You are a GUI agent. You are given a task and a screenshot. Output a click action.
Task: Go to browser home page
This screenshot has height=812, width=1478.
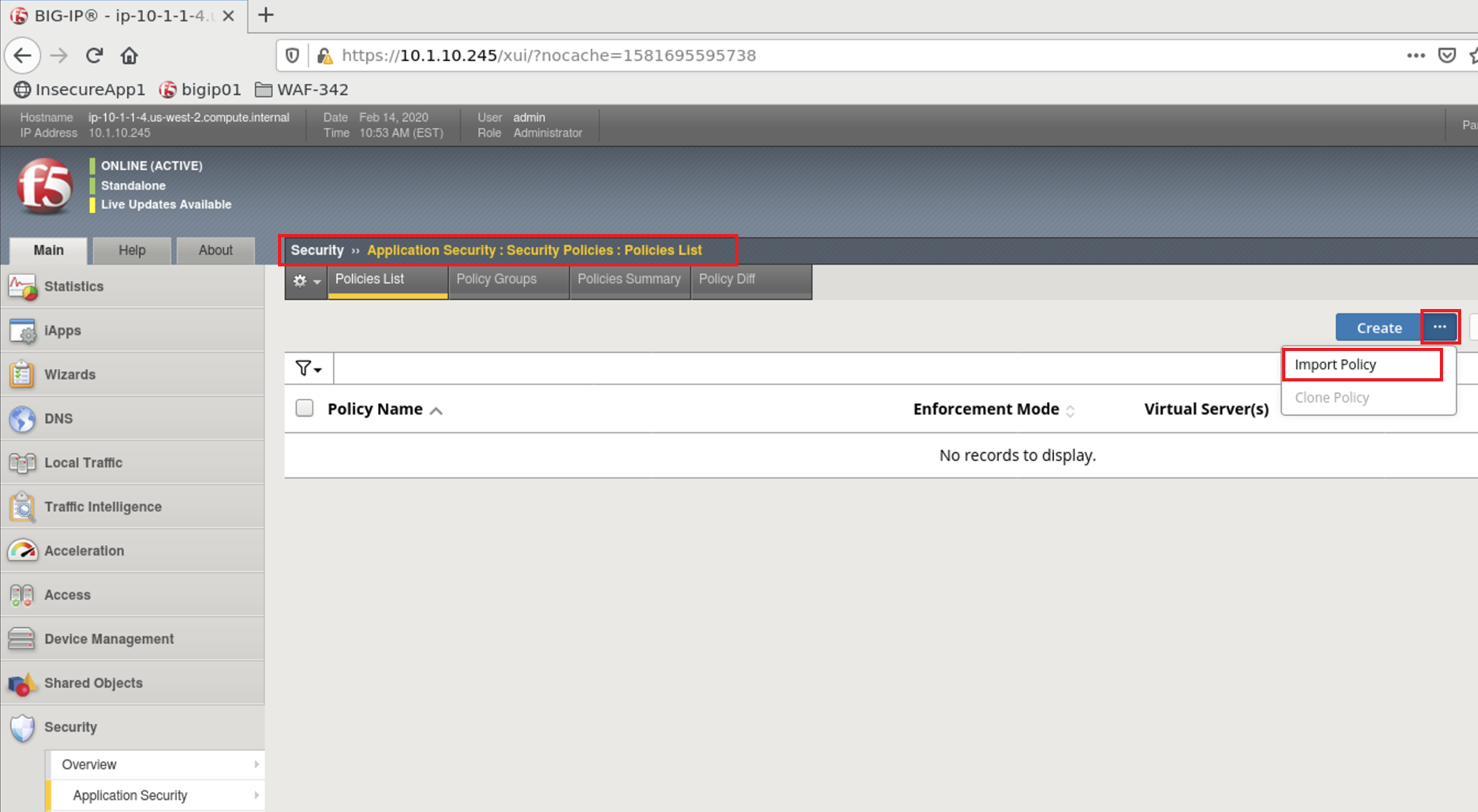tap(129, 56)
